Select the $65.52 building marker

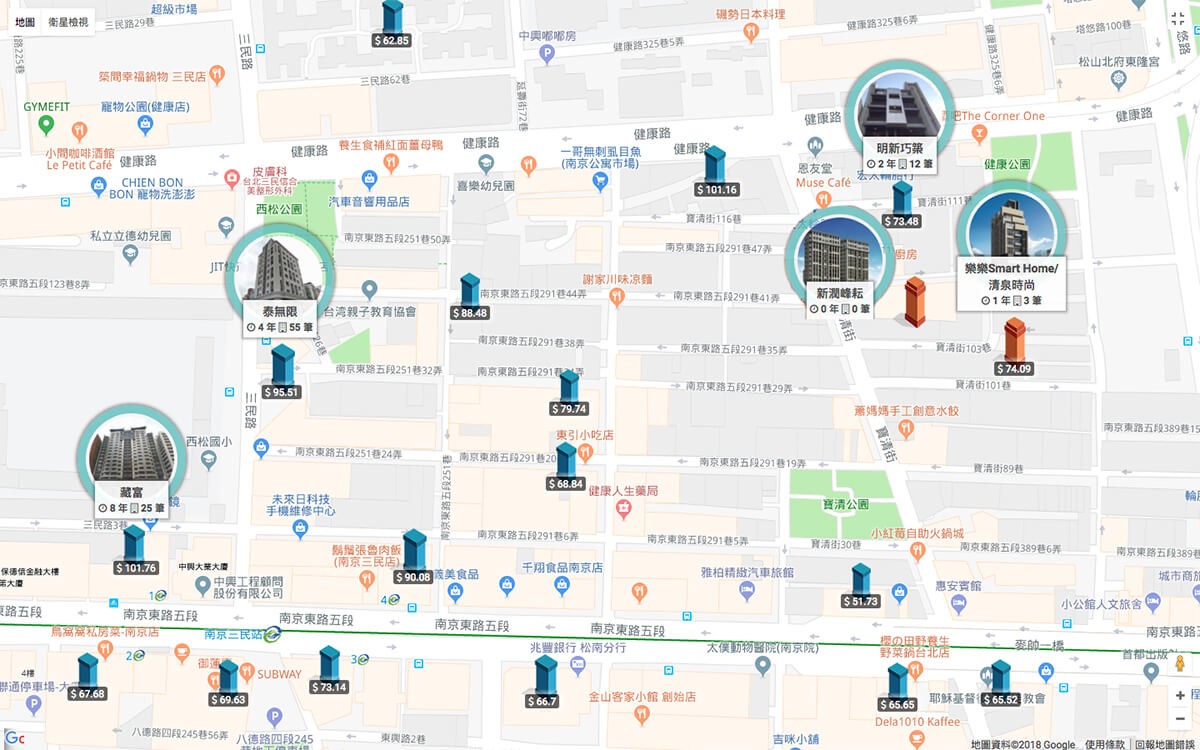[x=1000, y=684]
